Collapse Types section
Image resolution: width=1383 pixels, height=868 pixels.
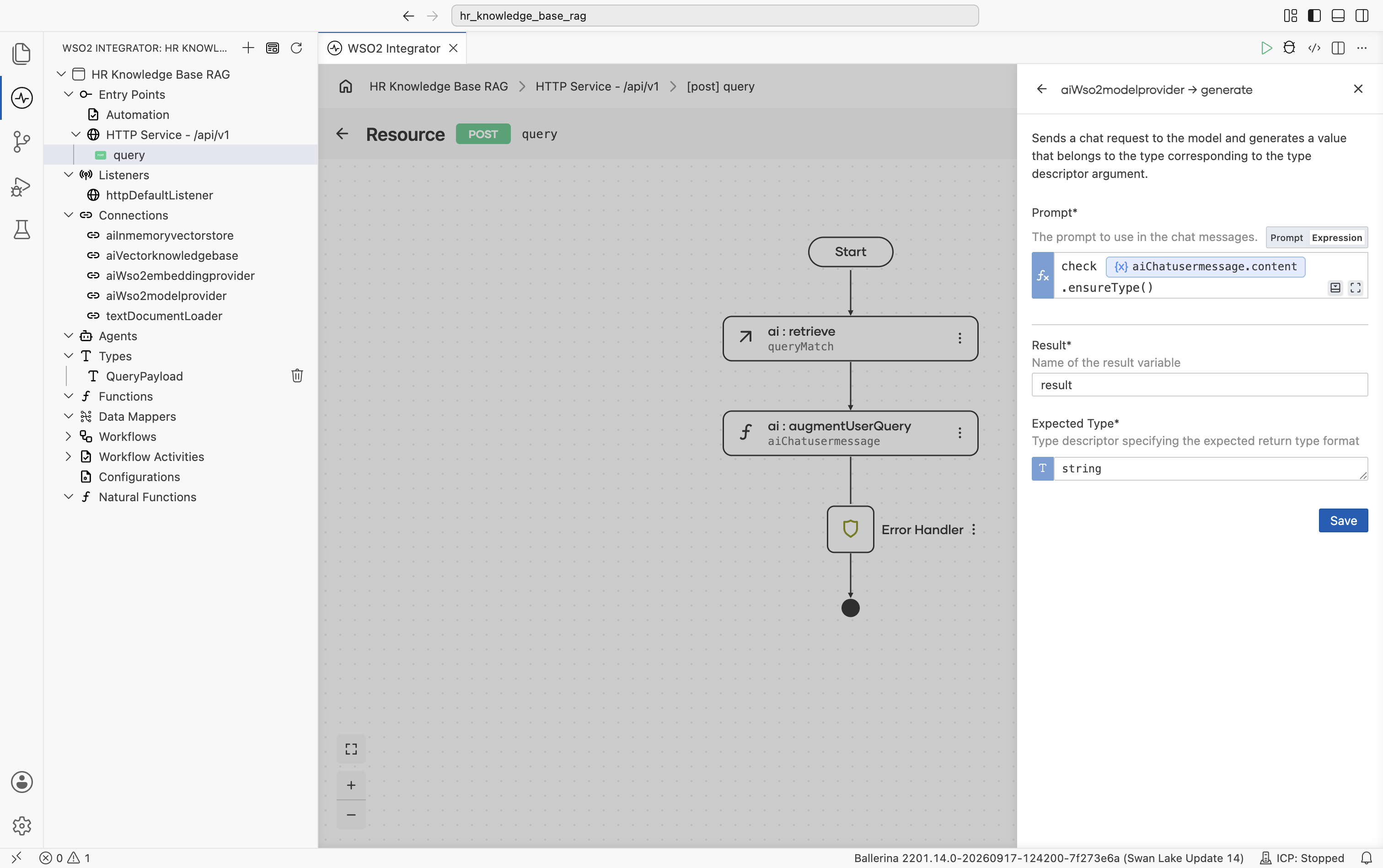(x=68, y=355)
